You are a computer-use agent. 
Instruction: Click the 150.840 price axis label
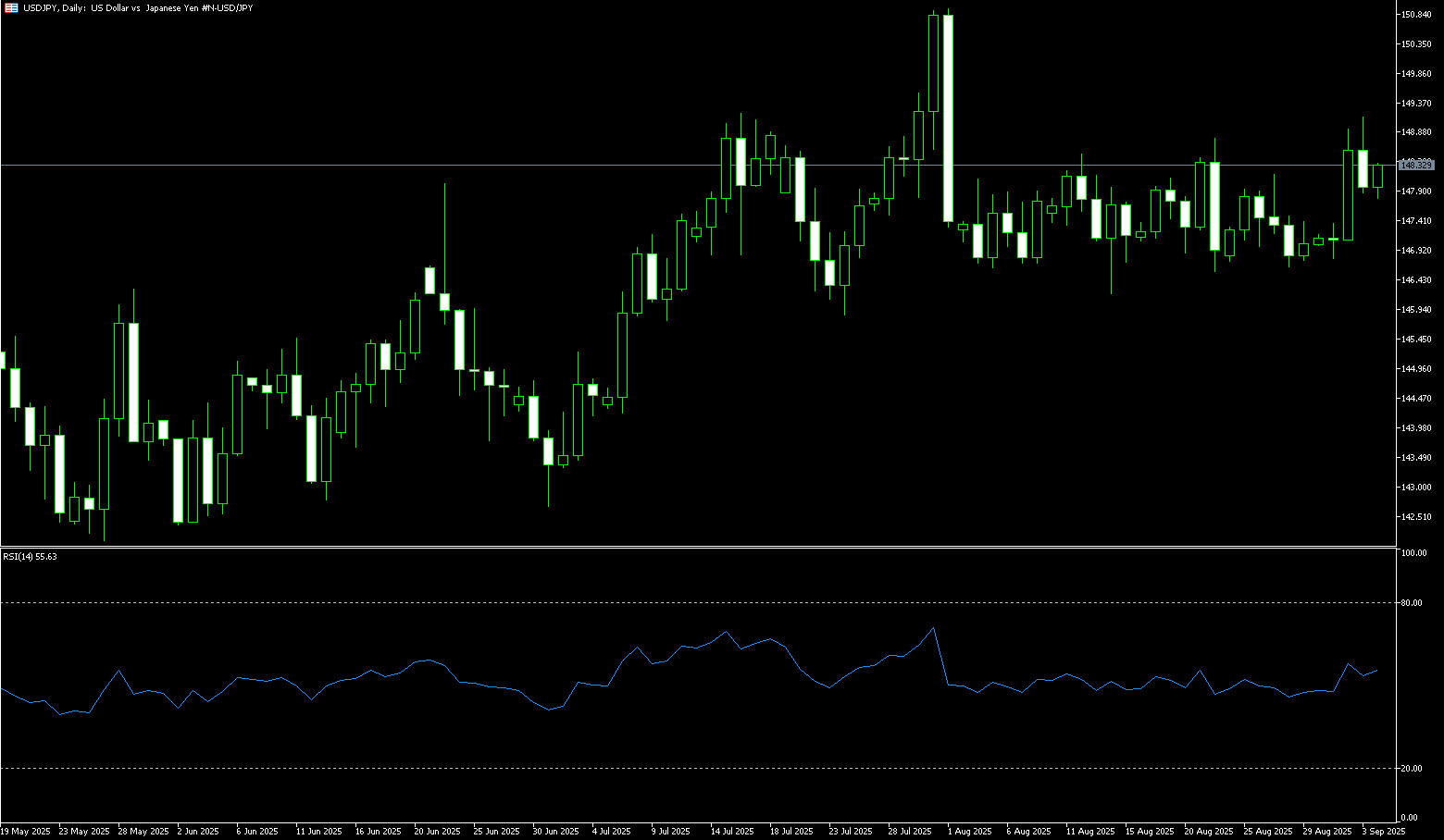click(x=1416, y=15)
